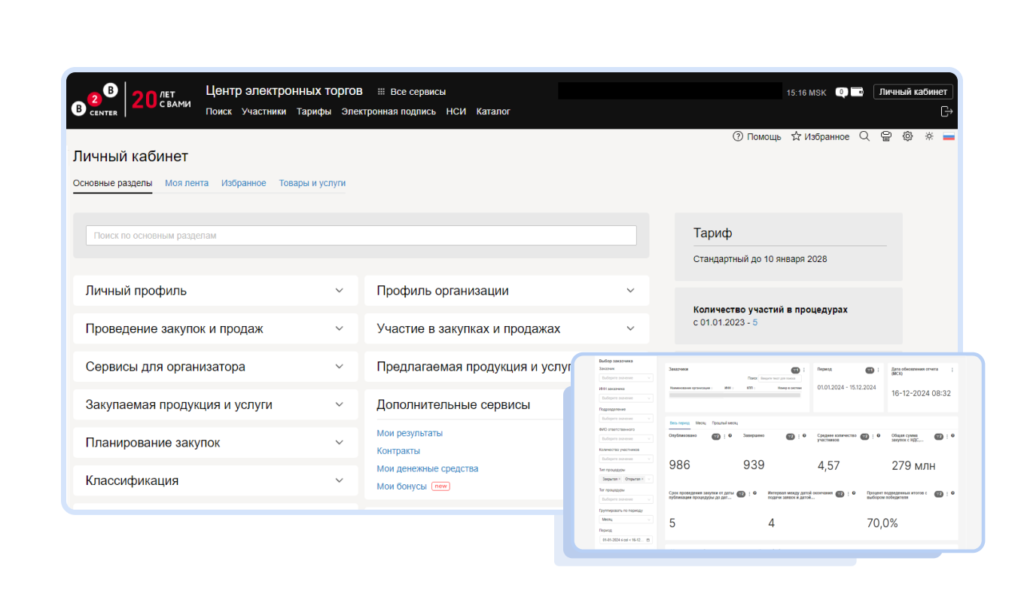
Task: Expand the Классификация section
Action: (x=216, y=480)
